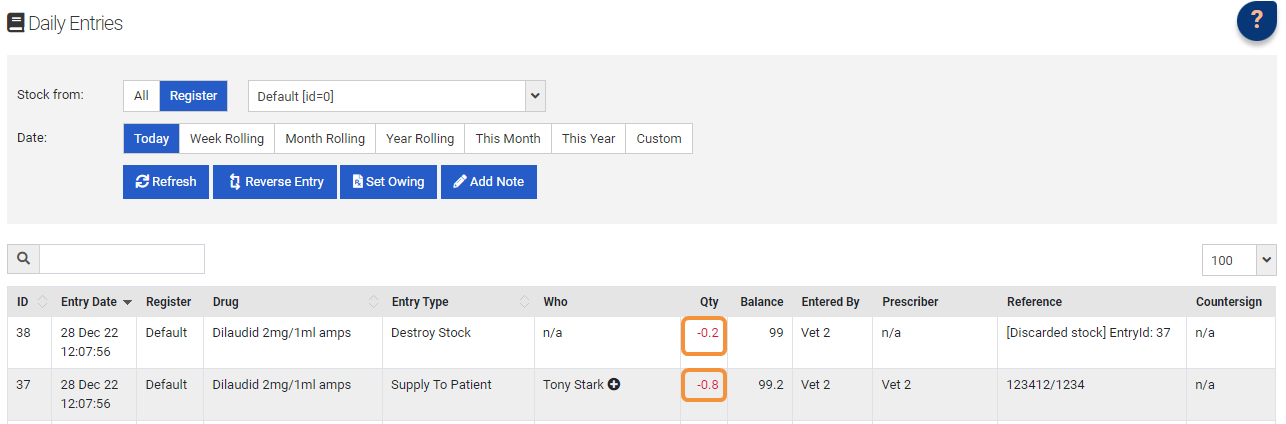Click the search magnifier icon
Screen dimensions: 1286x424
(23, 259)
